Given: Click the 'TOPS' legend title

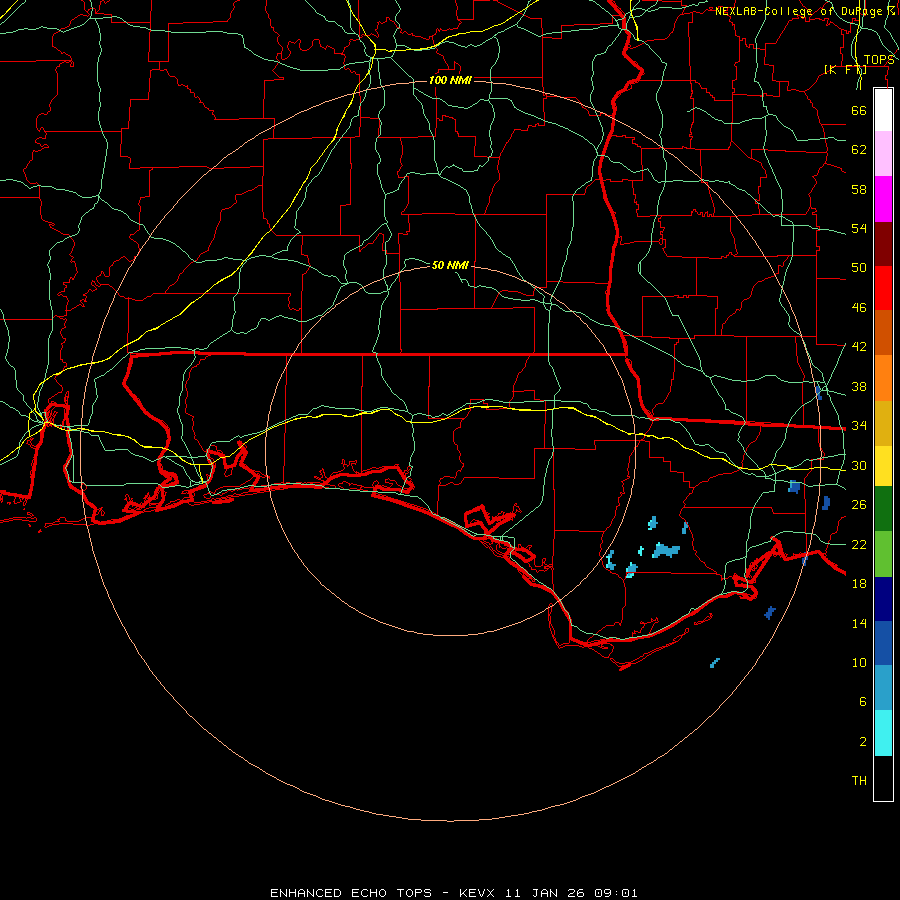Looking at the screenshot, I should 879,60.
